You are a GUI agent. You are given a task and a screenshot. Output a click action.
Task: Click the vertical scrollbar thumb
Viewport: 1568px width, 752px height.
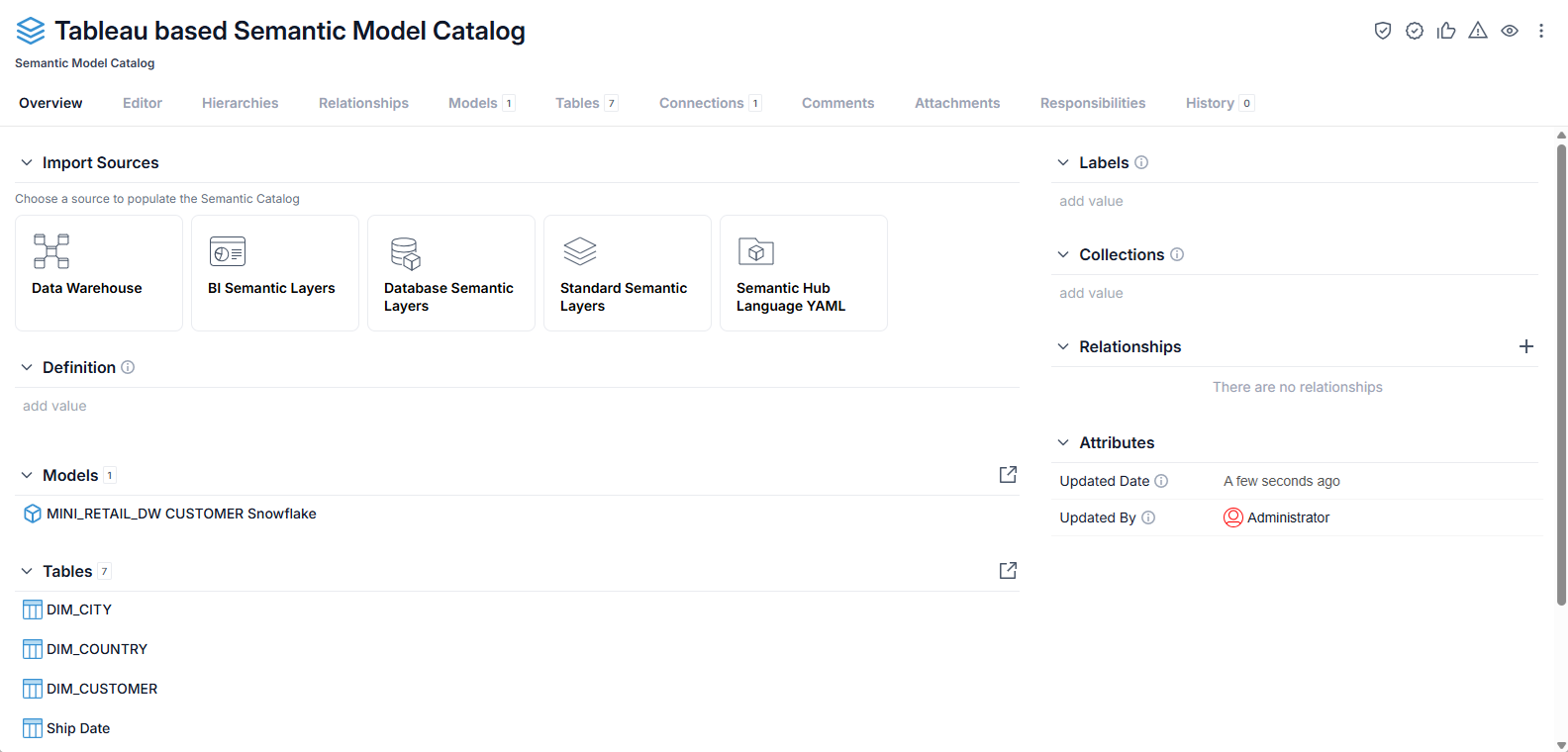click(x=1561, y=374)
